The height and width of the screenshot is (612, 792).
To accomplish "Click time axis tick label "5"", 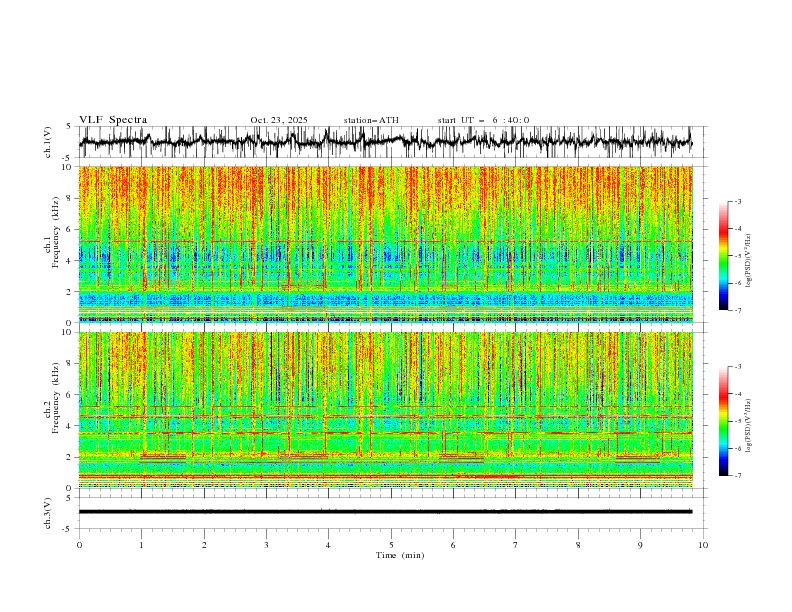I will tap(391, 545).
